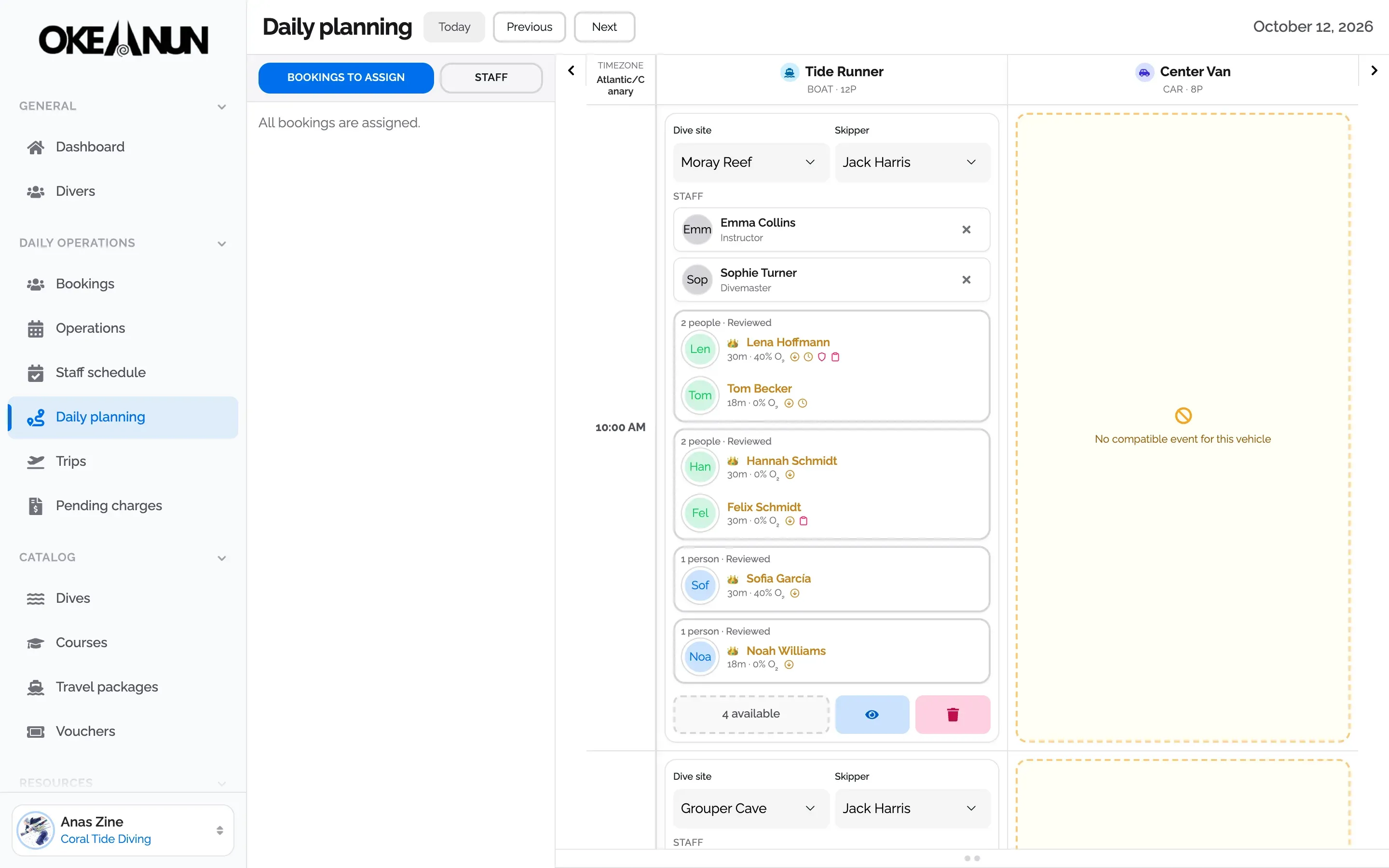The image size is (1389, 868).
Task: Click the Center Van car icon
Action: [x=1144, y=72]
